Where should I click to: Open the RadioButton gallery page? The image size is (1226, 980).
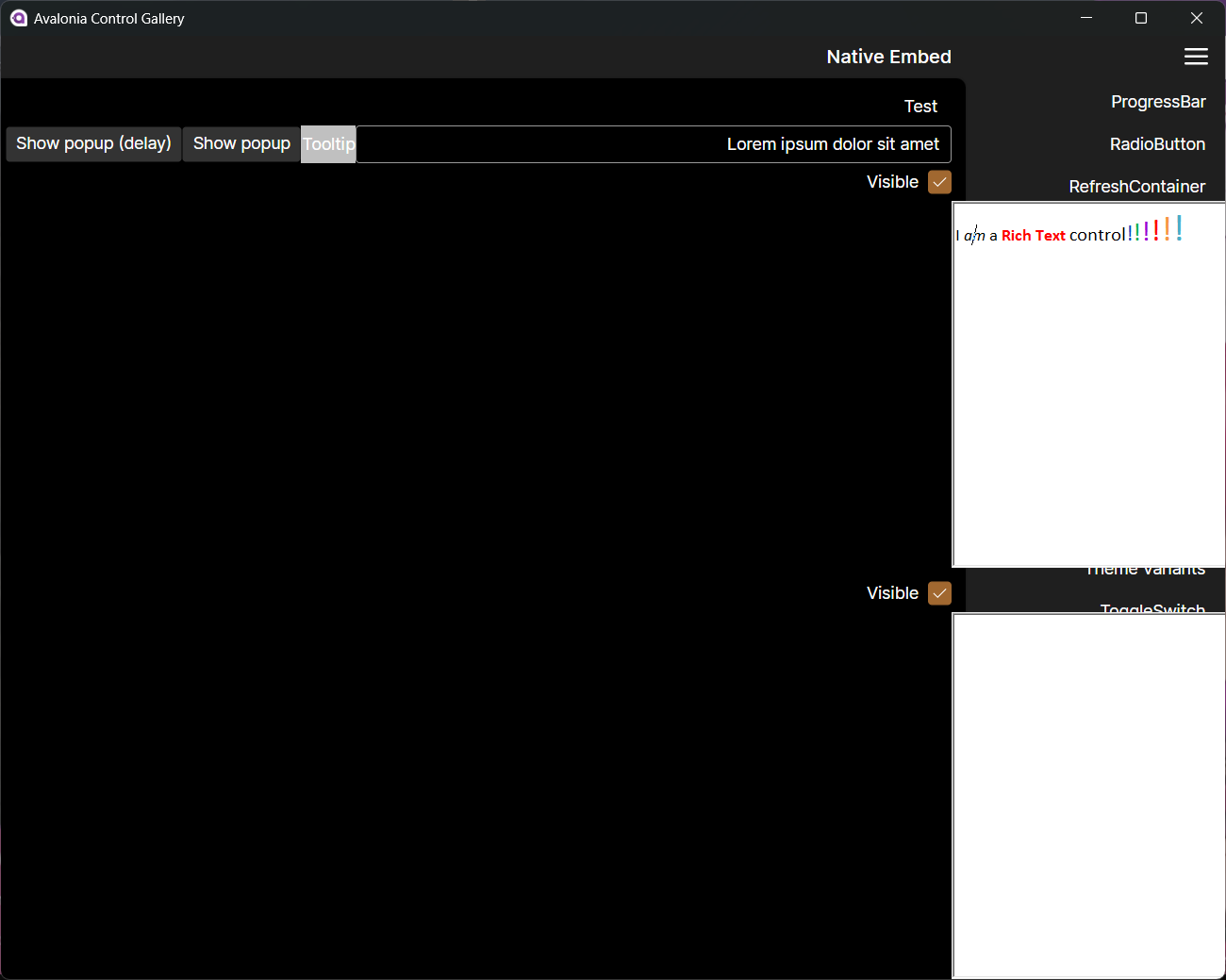[x=1157, y=144]
